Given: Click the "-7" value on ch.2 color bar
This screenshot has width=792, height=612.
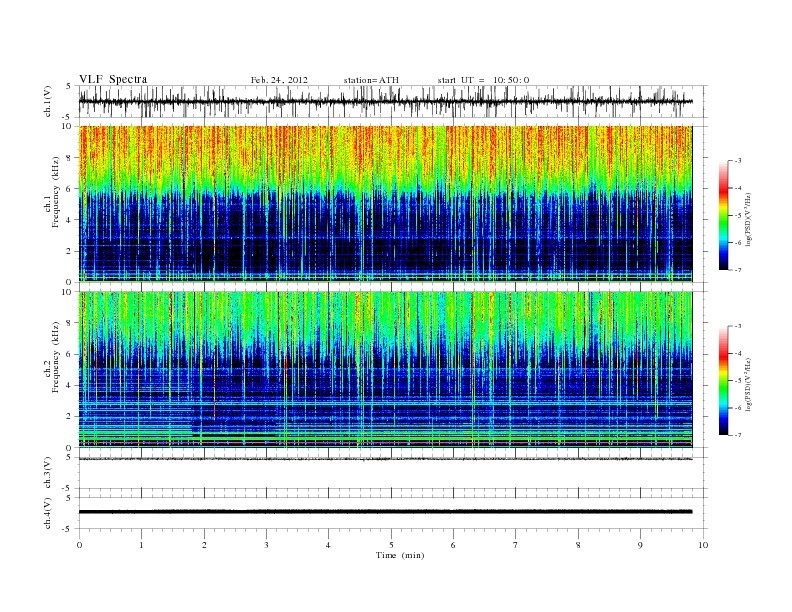Looking at the screenshot, I should click(x=737, y=435).
